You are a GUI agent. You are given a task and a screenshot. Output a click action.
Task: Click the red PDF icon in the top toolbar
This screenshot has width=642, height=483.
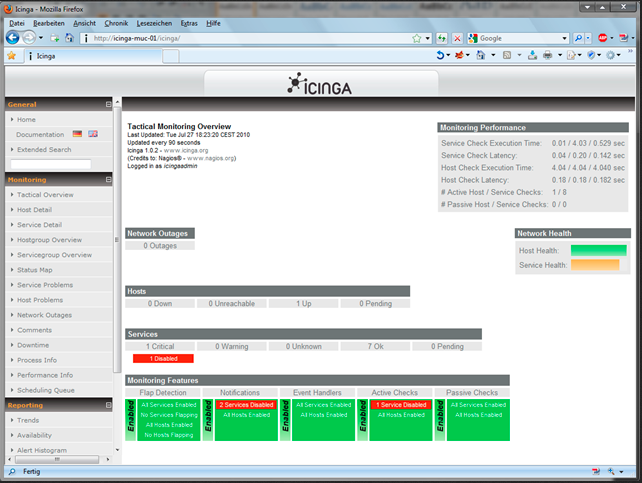pos(623,38)
